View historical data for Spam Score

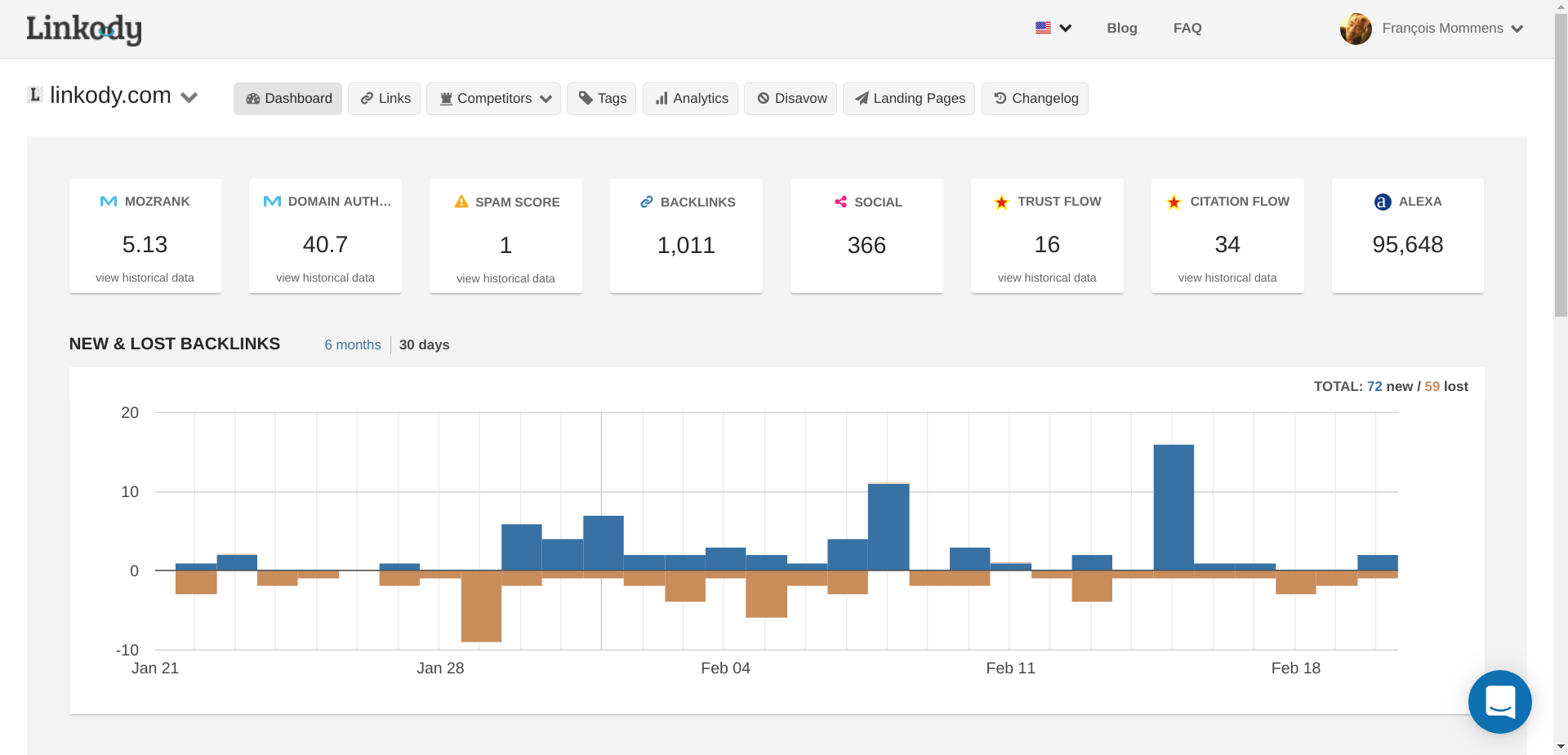point(506,278)
